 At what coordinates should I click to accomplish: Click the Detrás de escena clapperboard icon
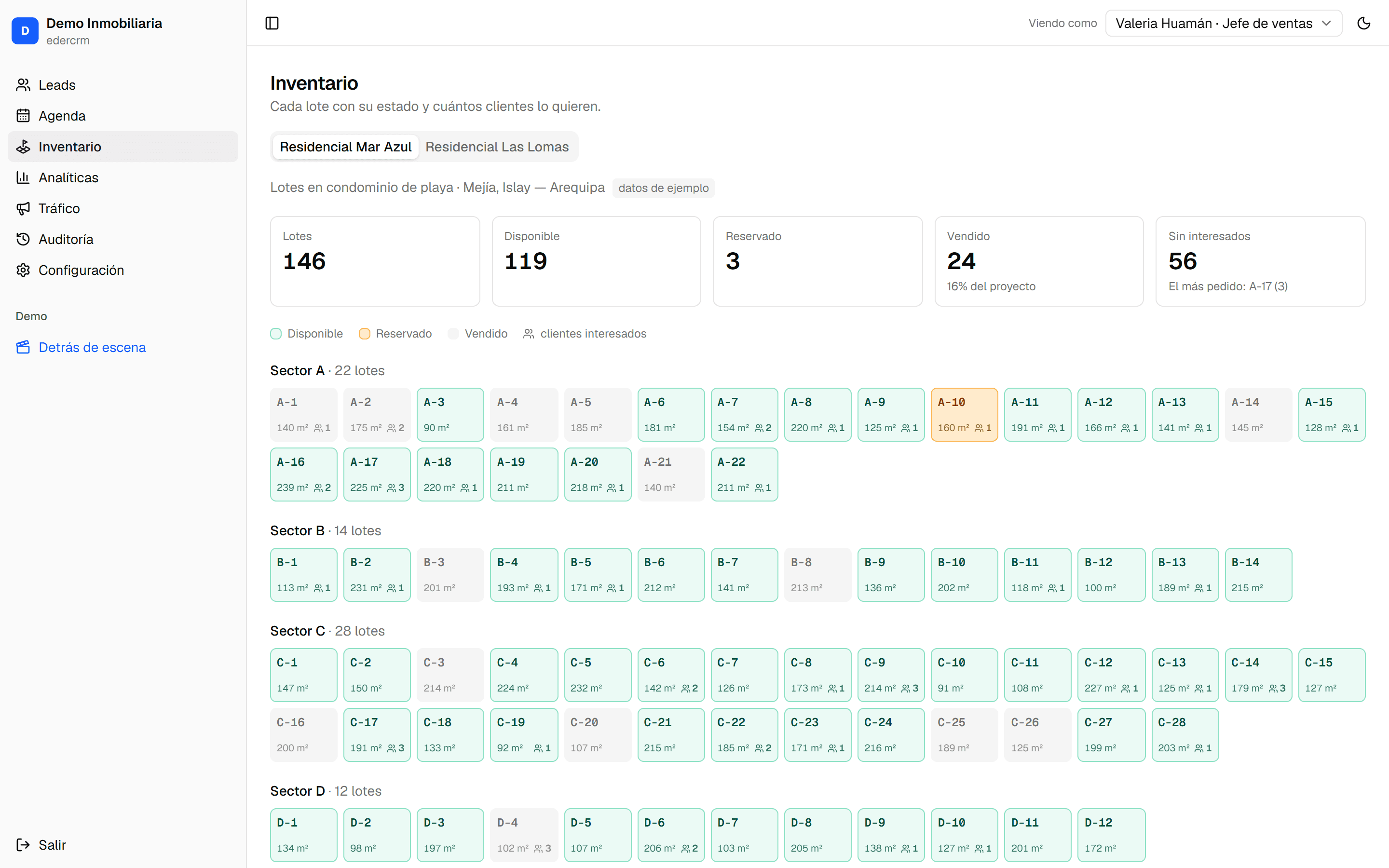click(x=23, y=347)
